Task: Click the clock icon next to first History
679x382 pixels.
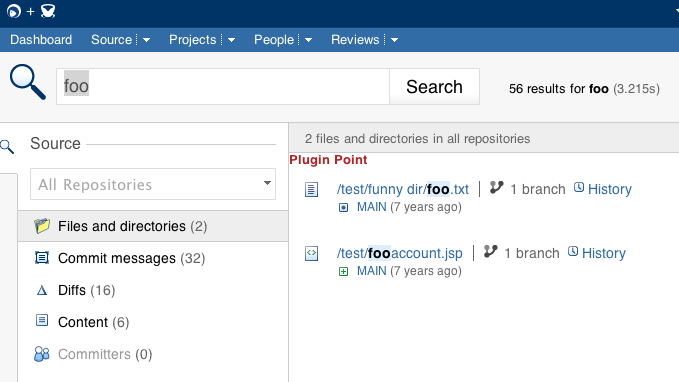Action: pos(579,188)
